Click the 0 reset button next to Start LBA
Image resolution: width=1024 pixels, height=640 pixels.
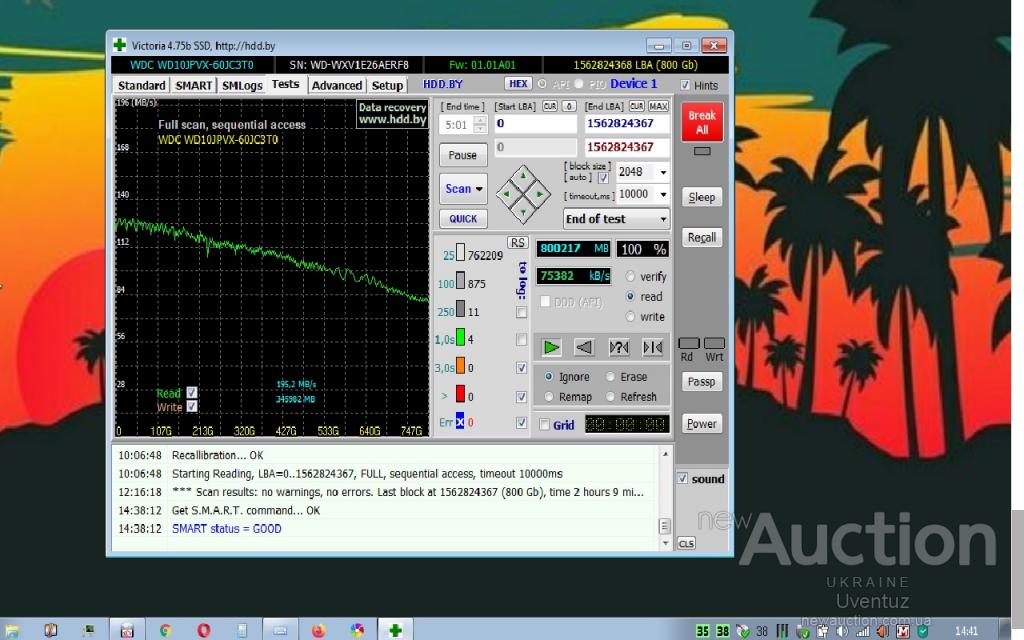tap(569, 106)
